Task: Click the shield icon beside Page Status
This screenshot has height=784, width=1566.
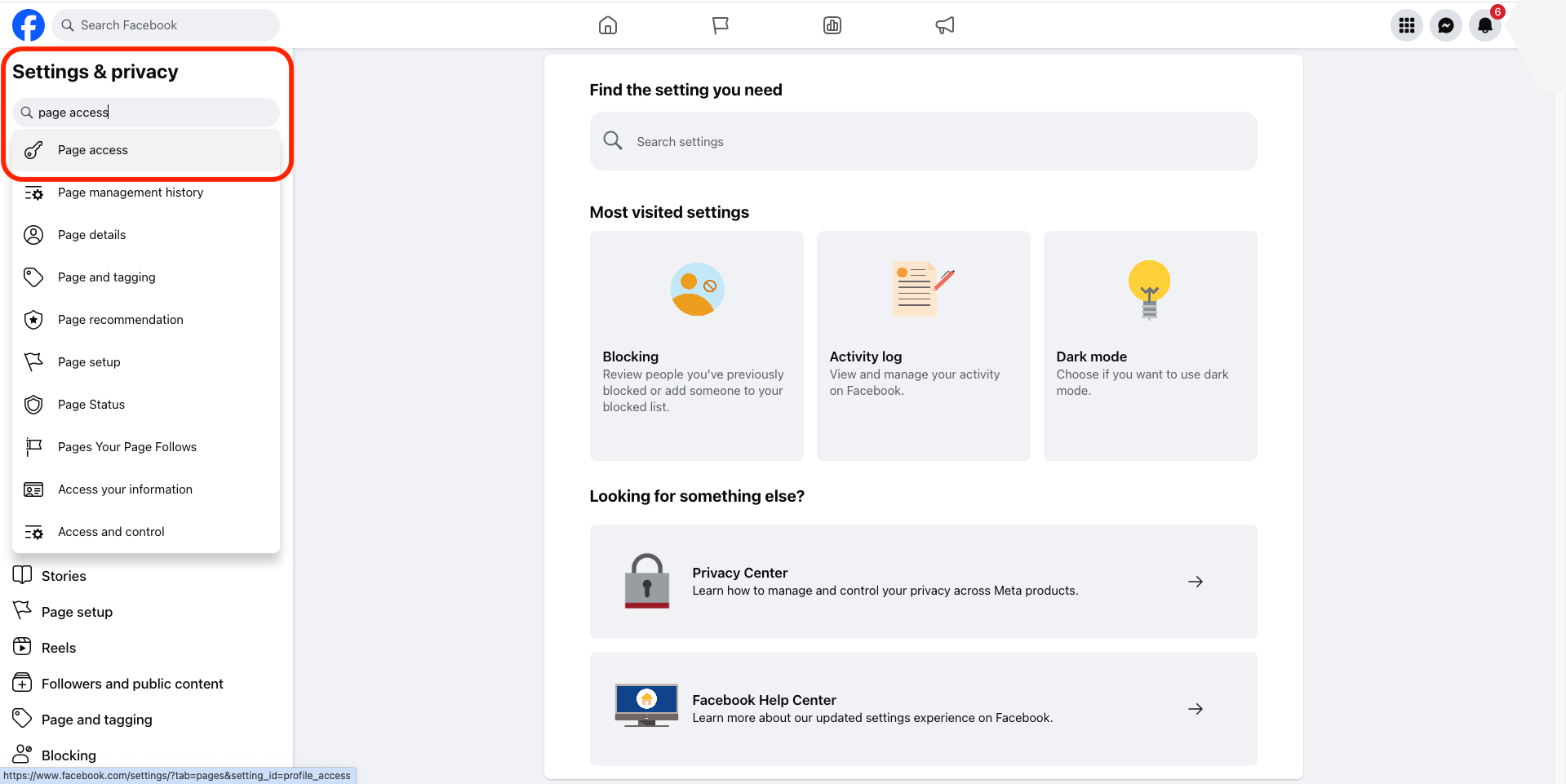Action: [x=33, y=405]
